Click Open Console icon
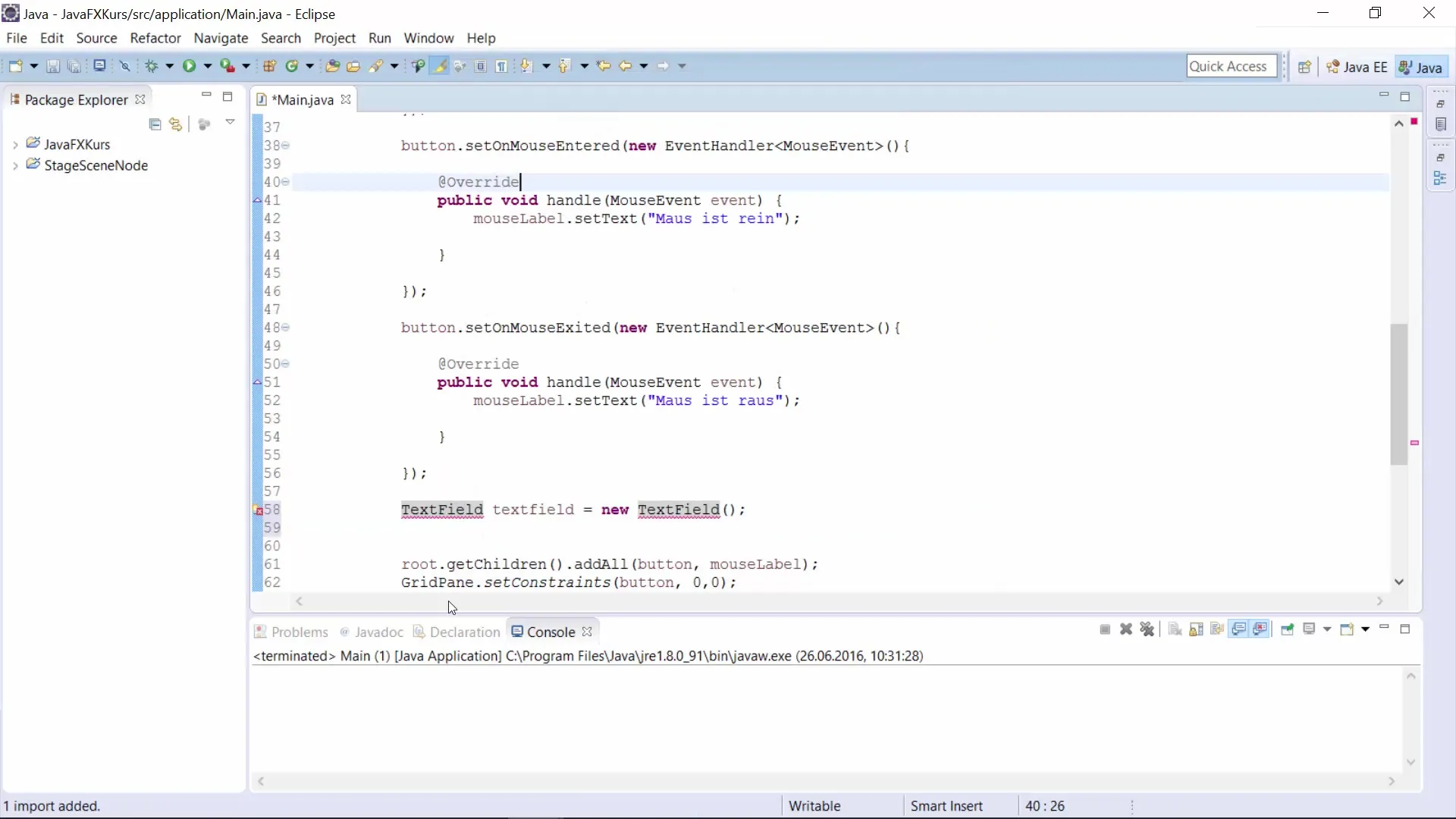The width and height of the screenshot is (1456, 819). point(1347,629)
